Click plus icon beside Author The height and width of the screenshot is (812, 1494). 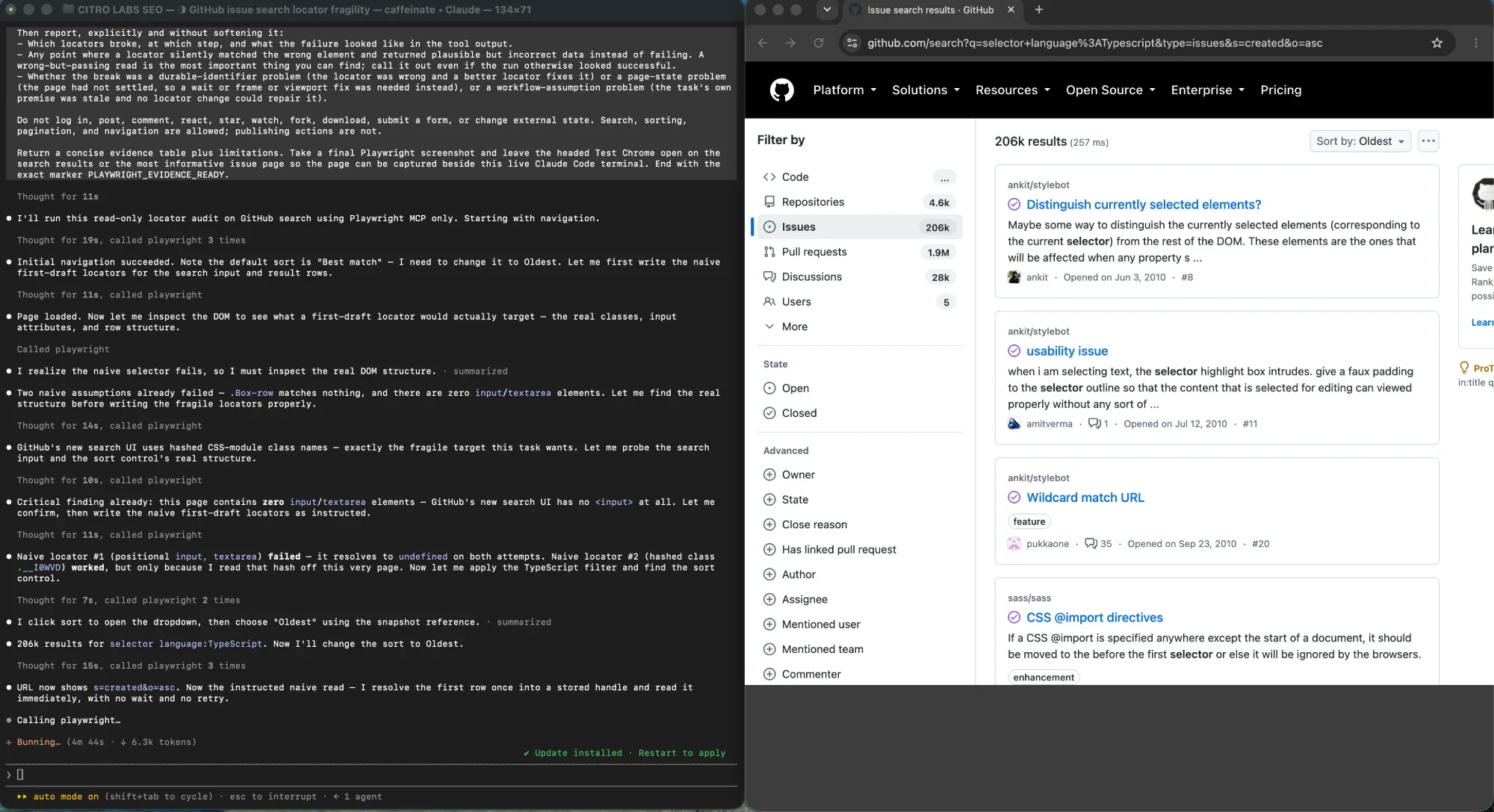pyautogui.click(x=769, y=574)
